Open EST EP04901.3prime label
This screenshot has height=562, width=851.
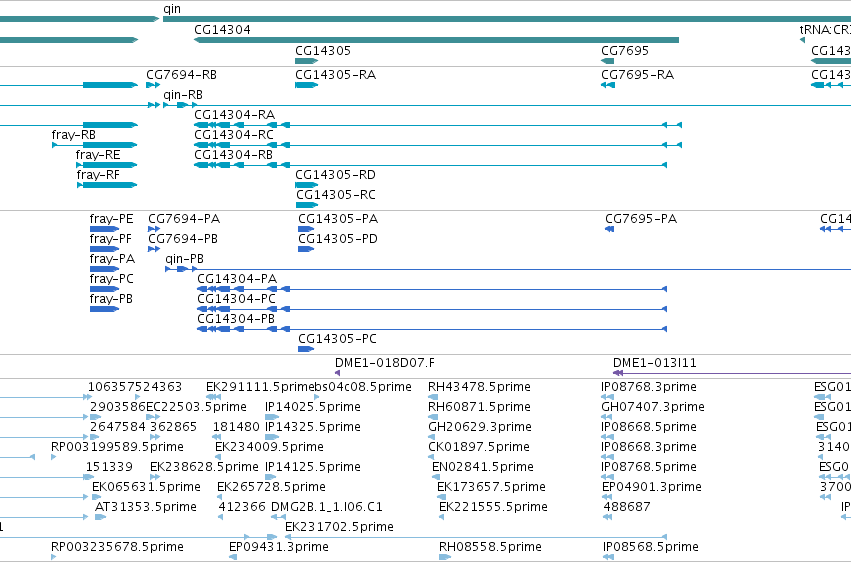652,487
